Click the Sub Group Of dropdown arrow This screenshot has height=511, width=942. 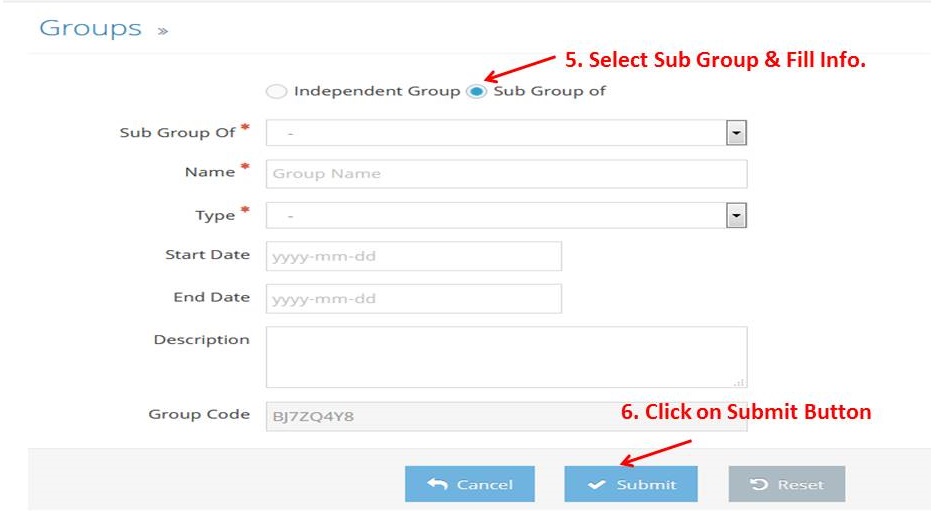click(x=736, y=133)
